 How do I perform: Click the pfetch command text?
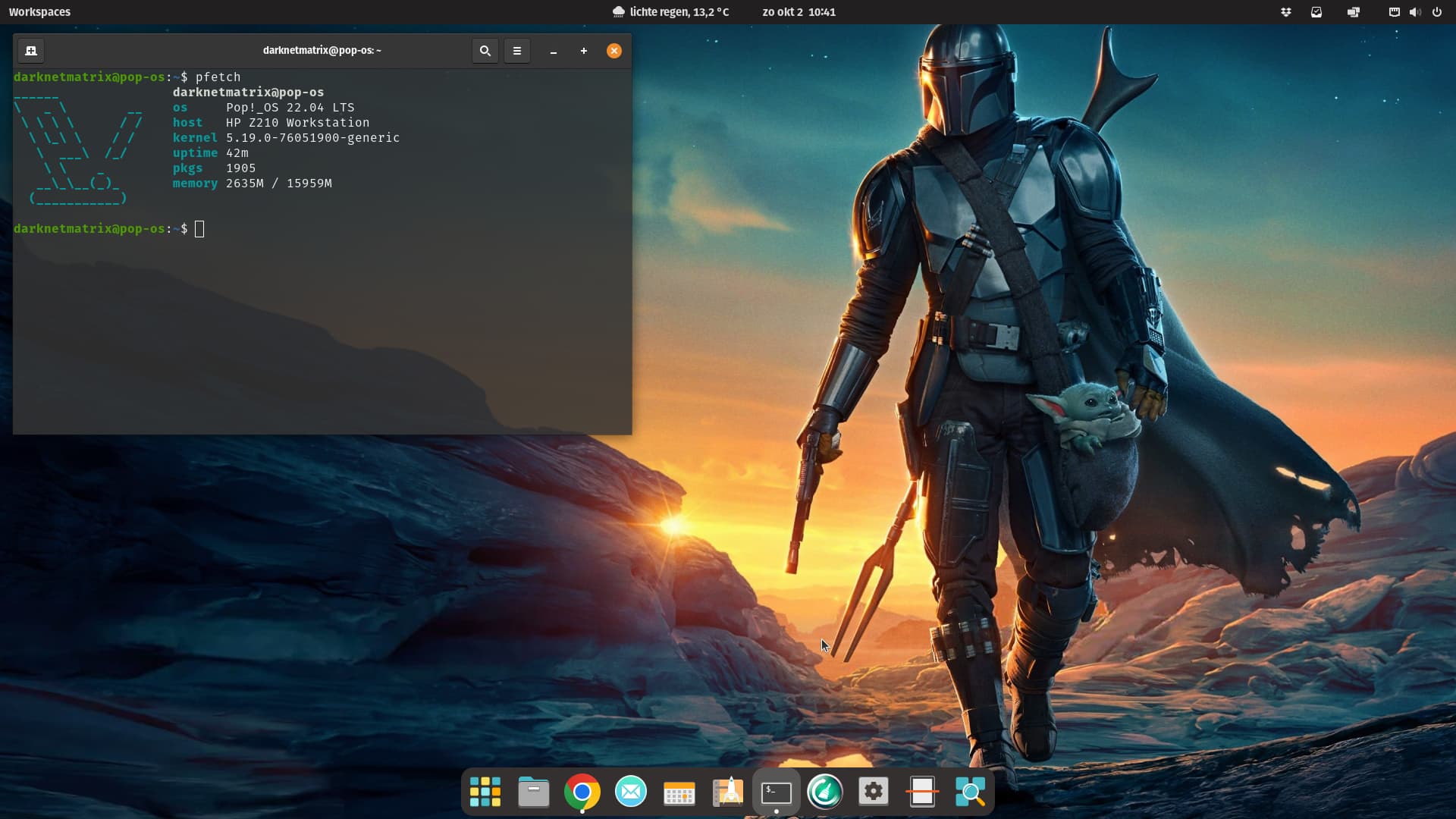pyautogui.click(x=218, y=77)
